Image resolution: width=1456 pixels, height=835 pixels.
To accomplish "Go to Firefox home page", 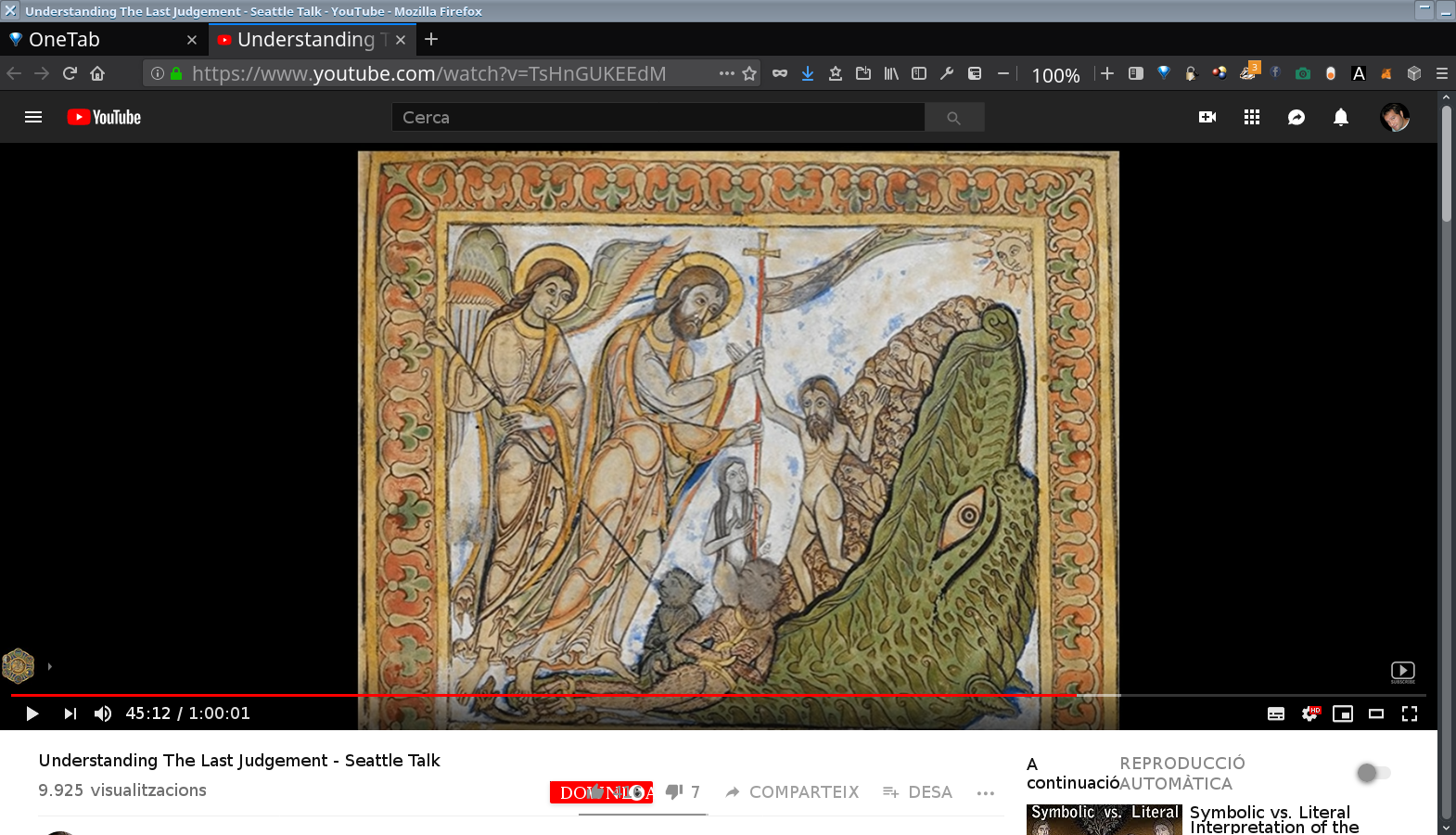I will click(97, 73).
